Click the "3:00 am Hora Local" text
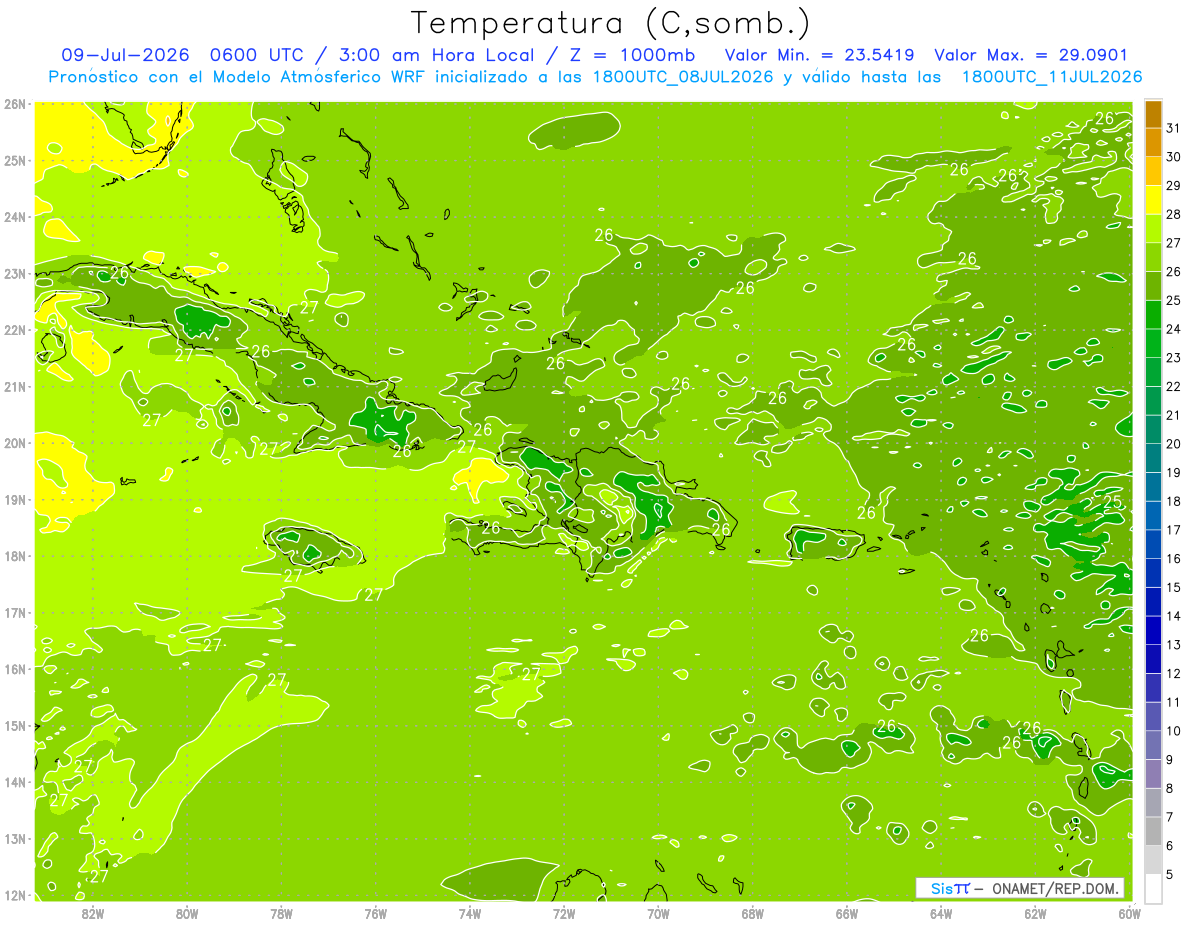Image resolution: width=1200 pixels, height=927 pixels. [436, 55]
